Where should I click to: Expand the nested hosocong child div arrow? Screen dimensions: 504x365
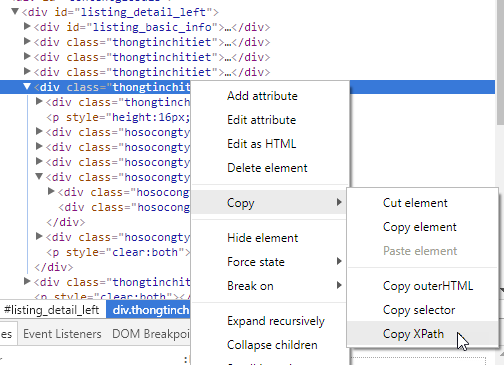coord(51,191)
